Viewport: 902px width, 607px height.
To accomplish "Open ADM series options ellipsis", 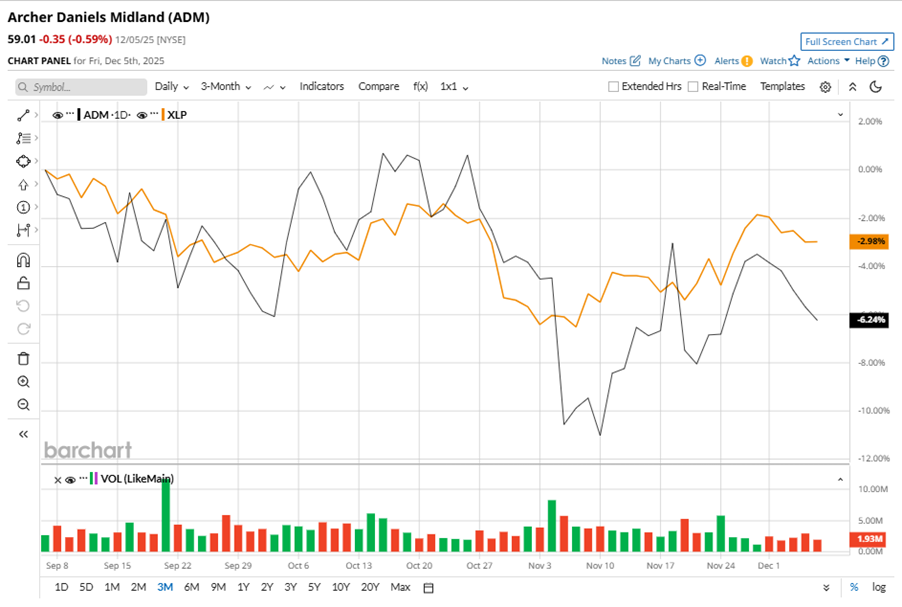I will [x=70, y=114].
